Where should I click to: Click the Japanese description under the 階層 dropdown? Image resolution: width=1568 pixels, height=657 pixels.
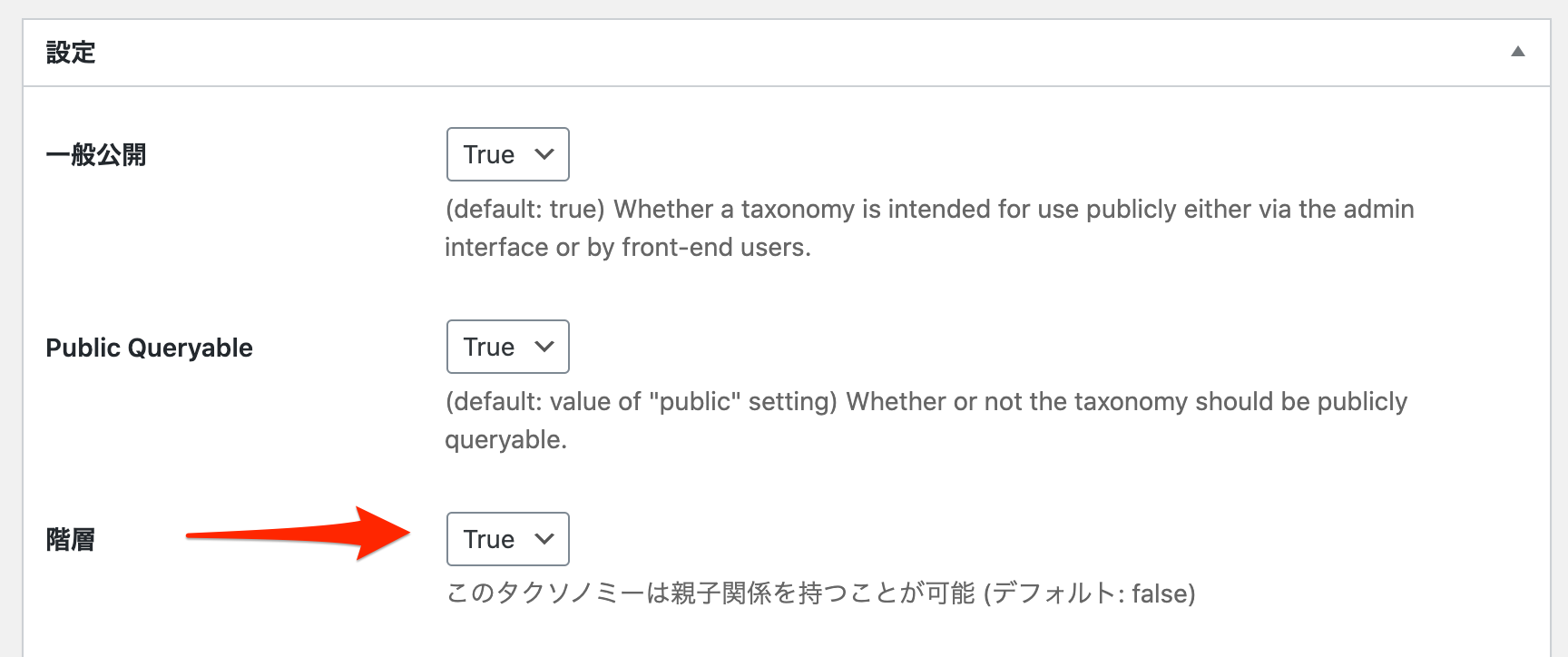pyautogui.click(x=820, y=593)
